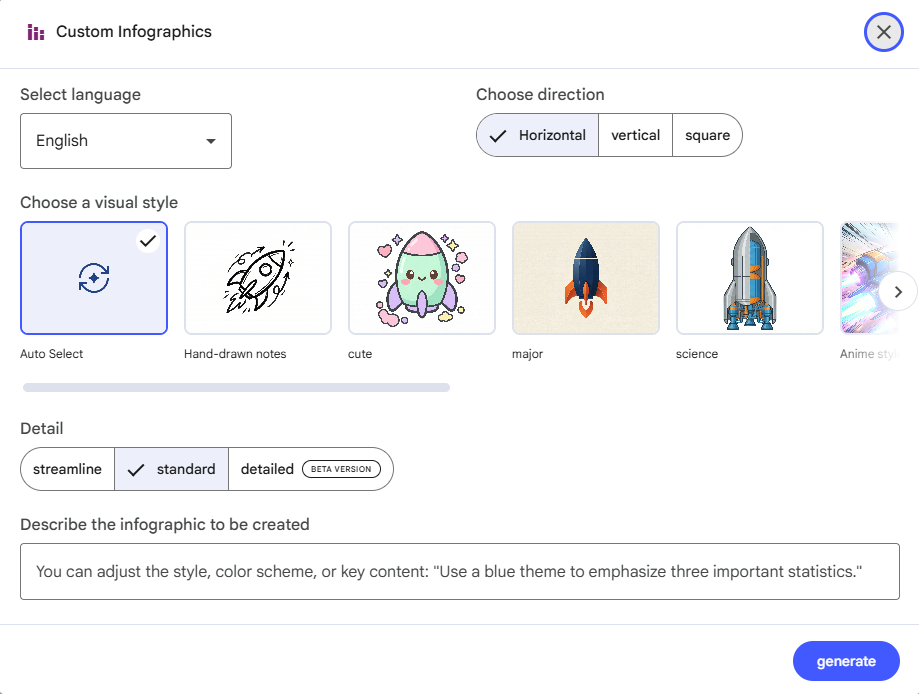919x694 pixels.
Task: Show next visual styles with arrow
Action: 898,292
